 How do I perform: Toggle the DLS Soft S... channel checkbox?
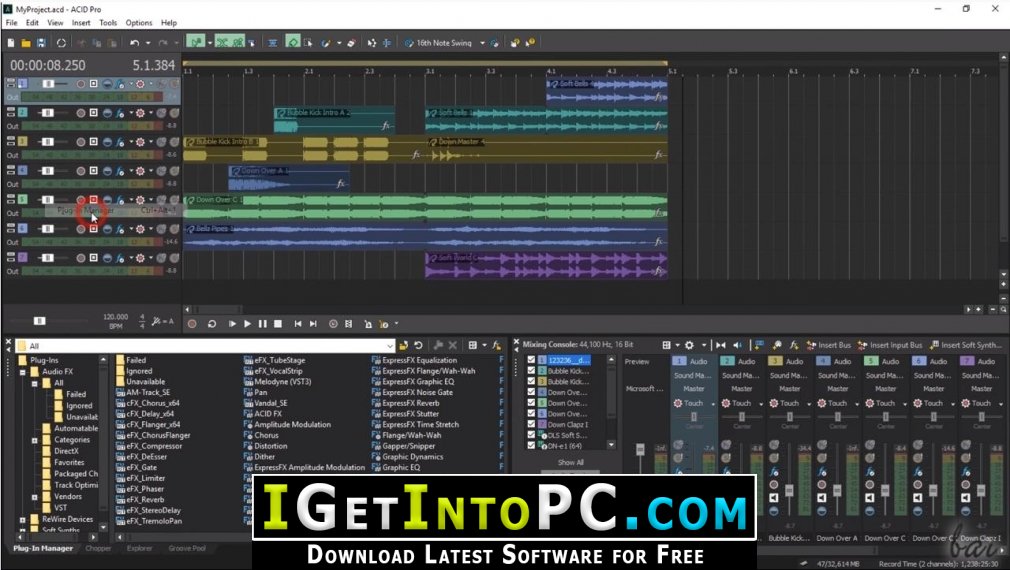click(x=531, y=435)
